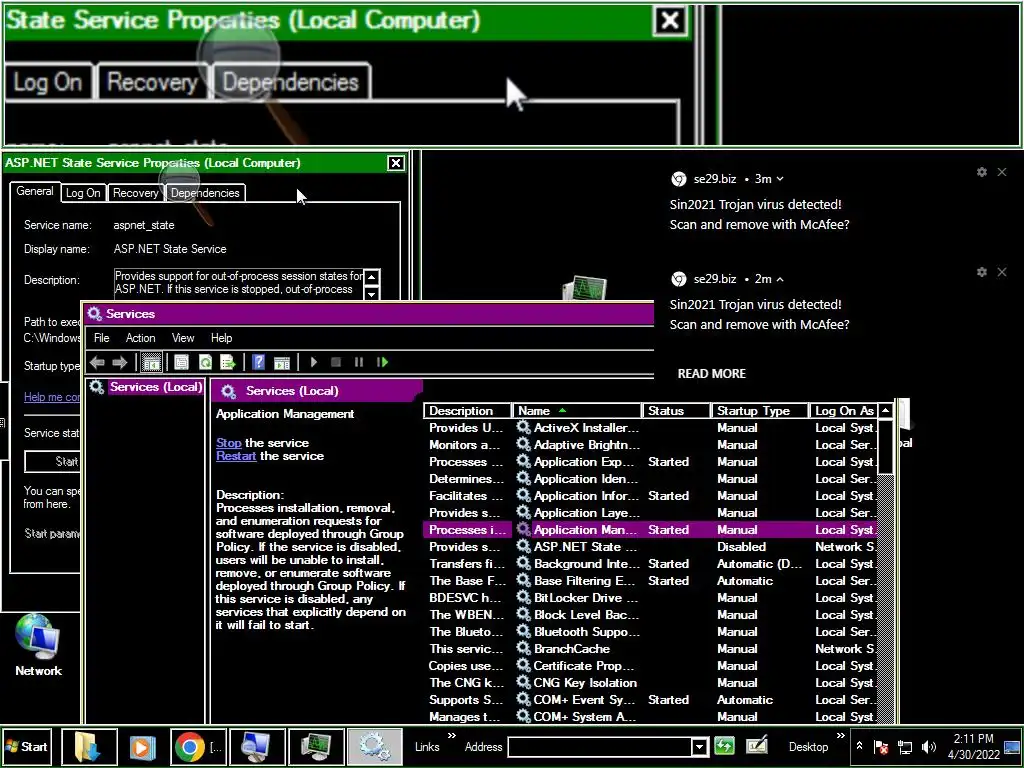Open settings gear of the 3m notification

click(982, 172)
